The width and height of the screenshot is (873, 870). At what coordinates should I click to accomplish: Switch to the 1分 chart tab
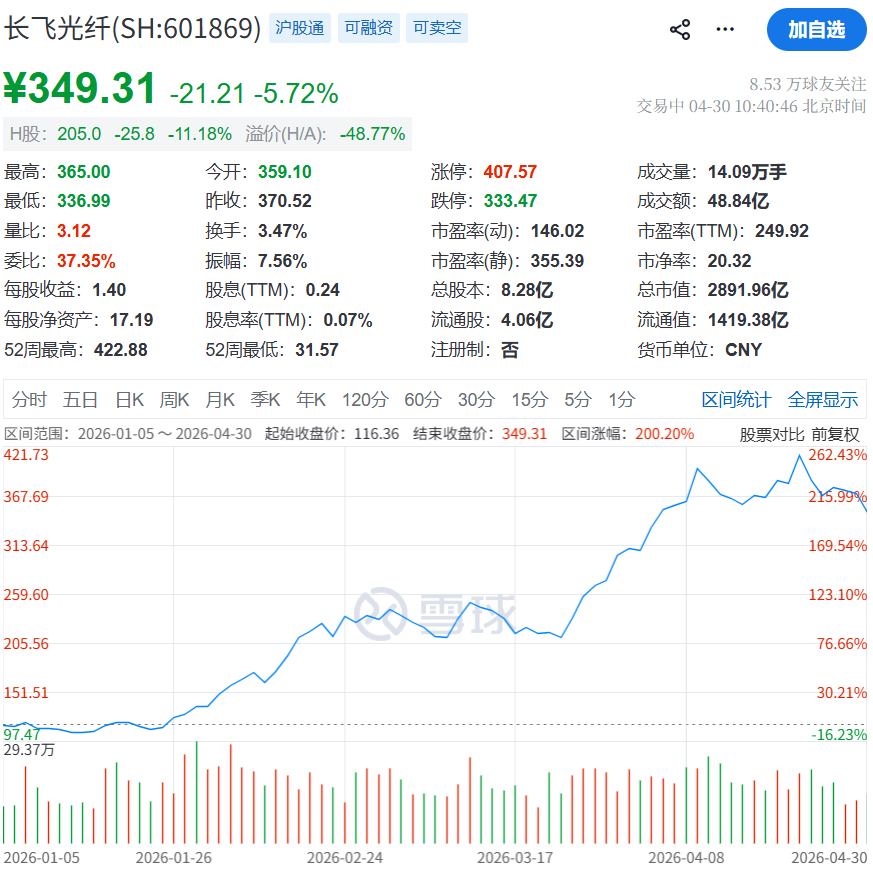tap(621, 400)
